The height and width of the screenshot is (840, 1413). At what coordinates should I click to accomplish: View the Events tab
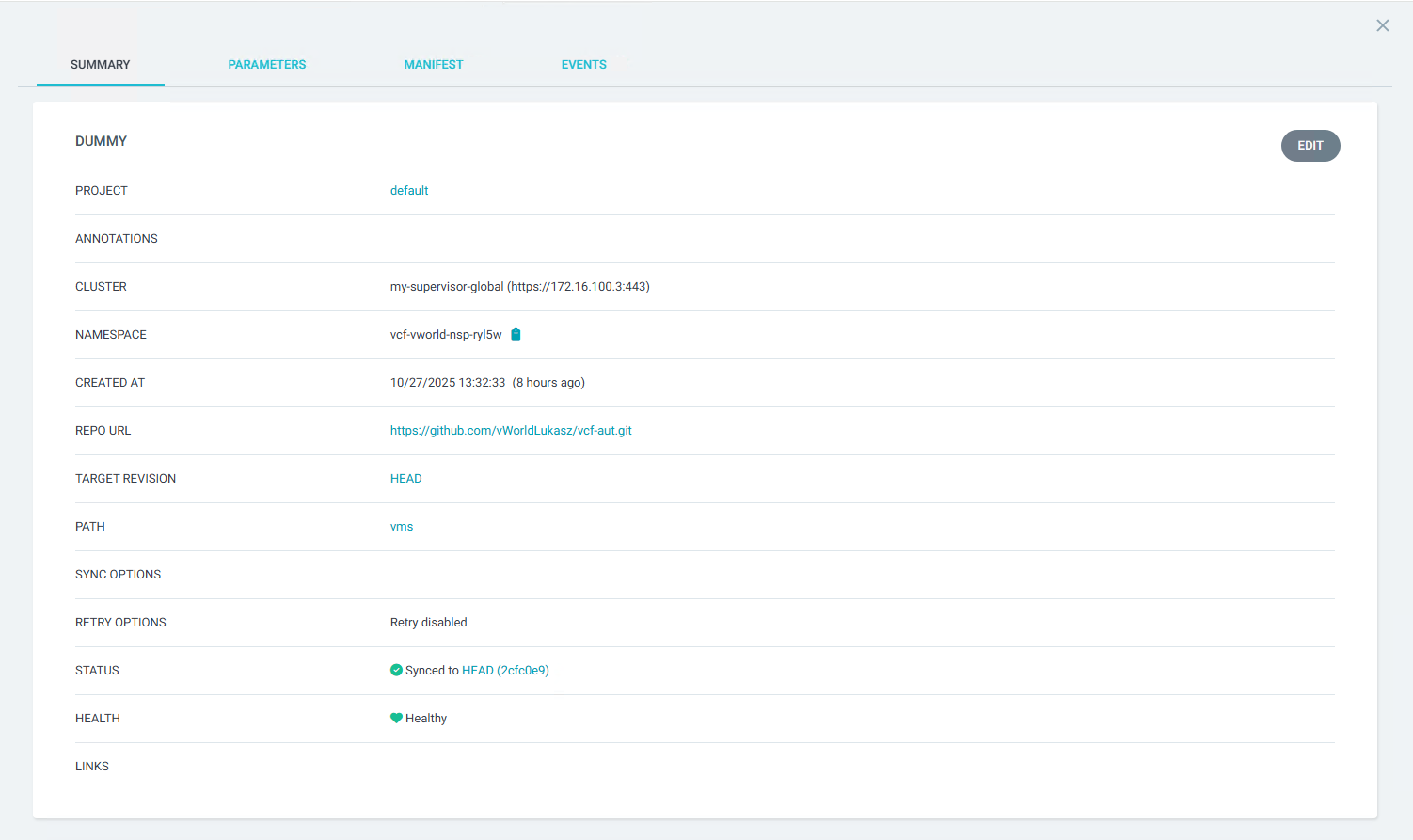(583, 65)
